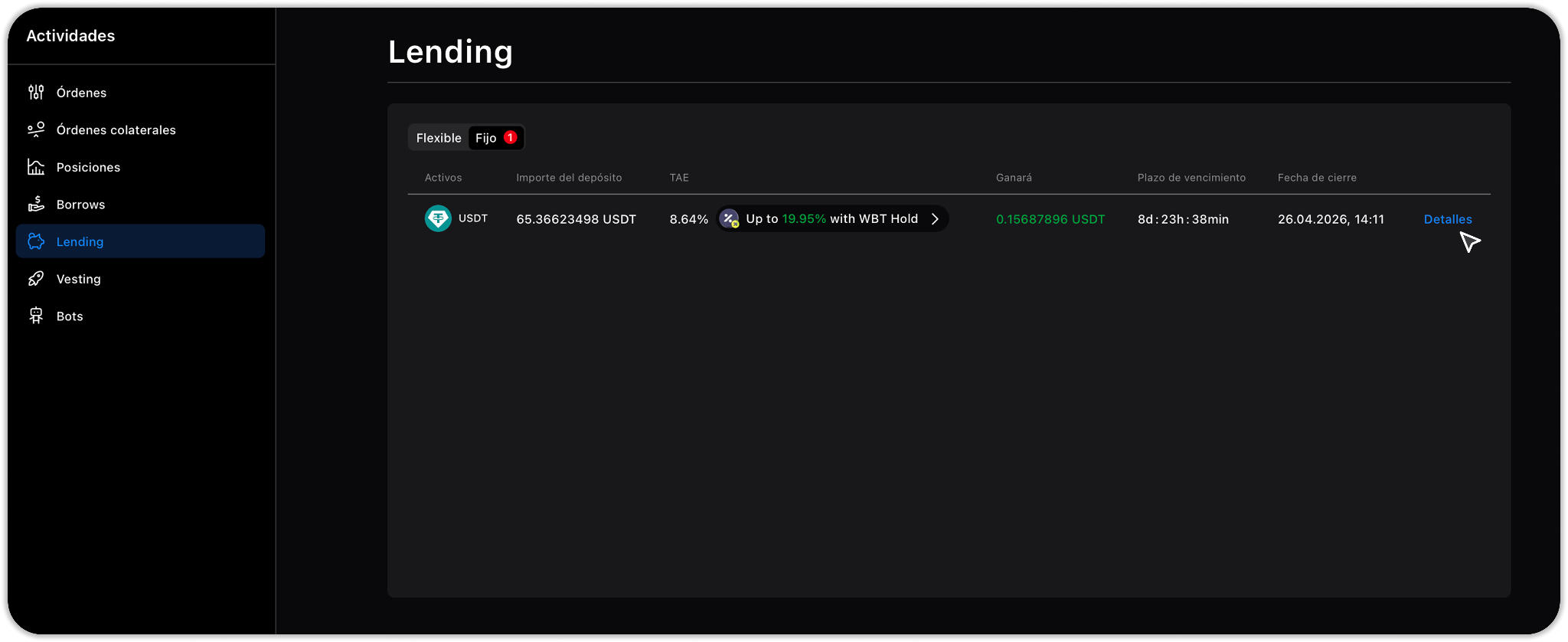Select the Fijo tab
The height and width of the screenshot is (642, 1568).
[x=486, y=138]
